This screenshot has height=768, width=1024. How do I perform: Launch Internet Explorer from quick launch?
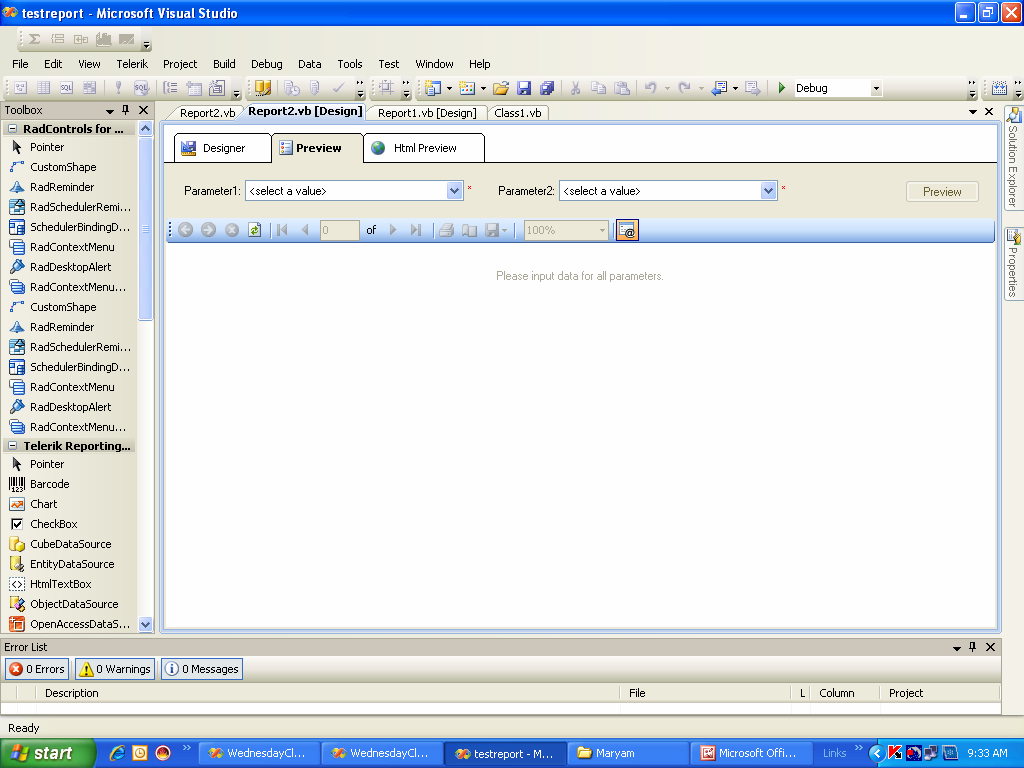coord(117,753)
